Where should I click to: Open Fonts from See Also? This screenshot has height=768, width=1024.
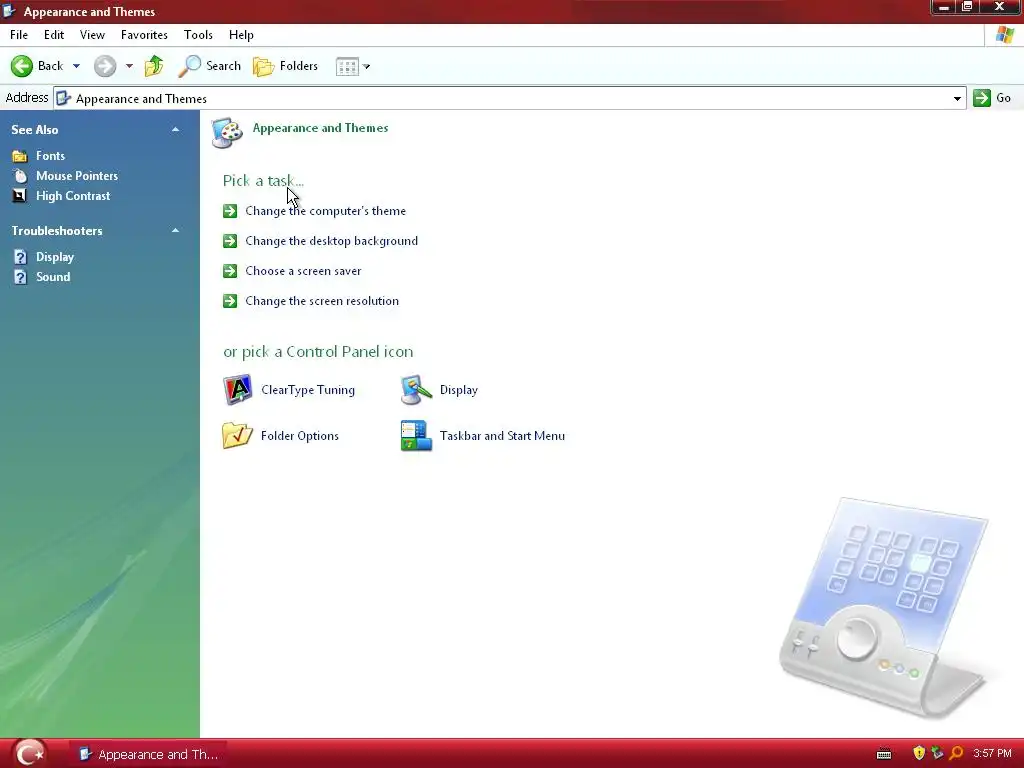point(50,155)
